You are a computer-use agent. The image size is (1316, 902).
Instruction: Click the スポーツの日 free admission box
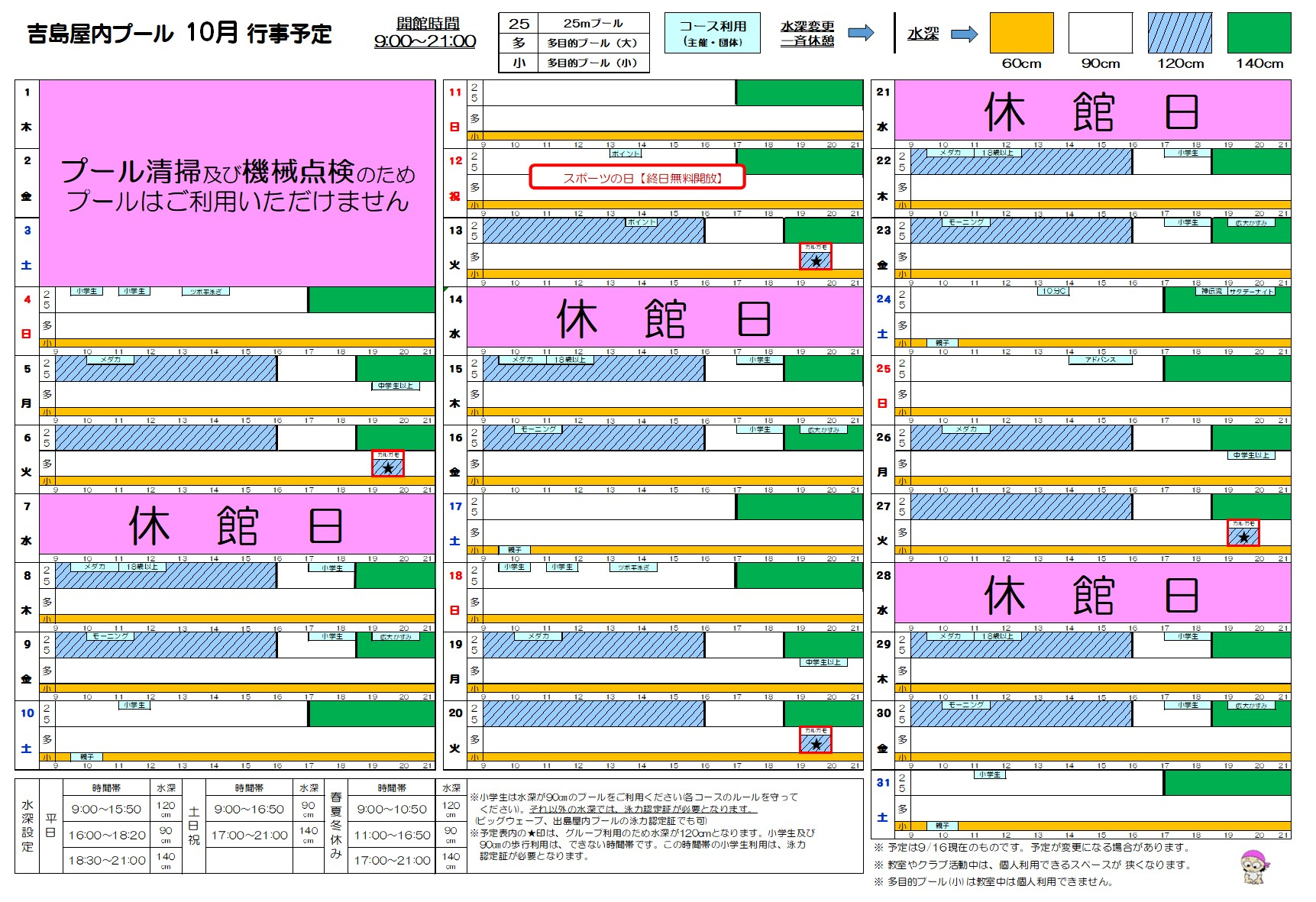click(637, 177)
